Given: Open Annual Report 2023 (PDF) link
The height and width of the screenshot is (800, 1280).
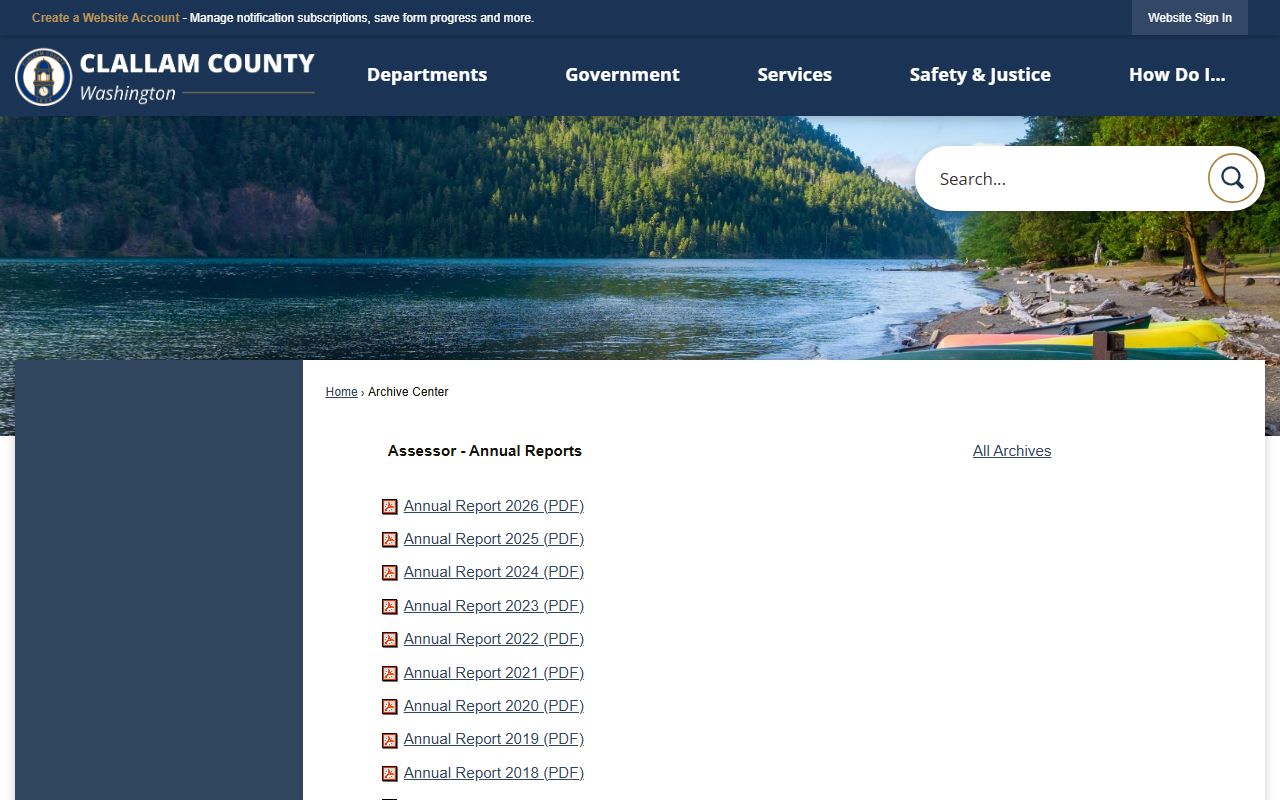Looking at the screenshot, I should pos(494,606).
